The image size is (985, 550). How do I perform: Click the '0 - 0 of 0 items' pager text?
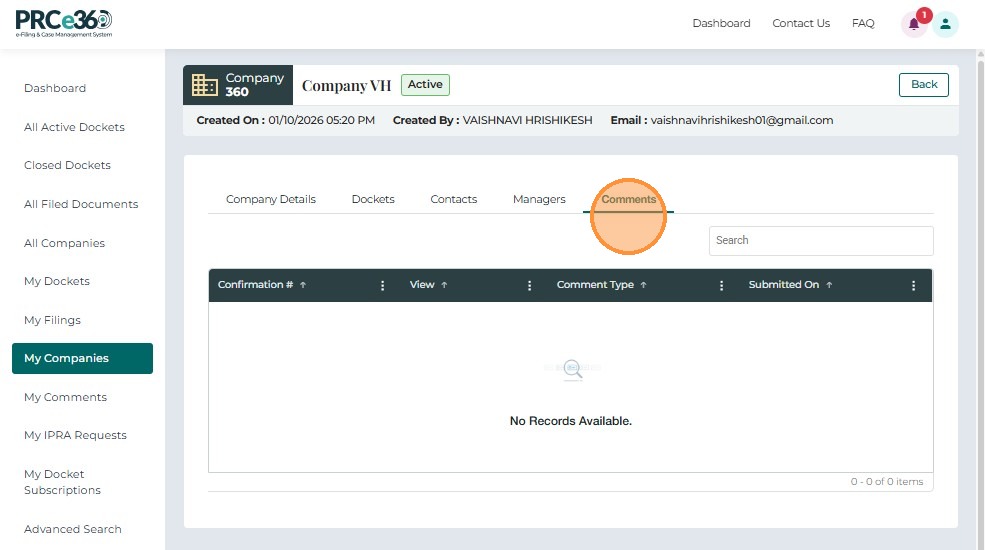point(887,482)
